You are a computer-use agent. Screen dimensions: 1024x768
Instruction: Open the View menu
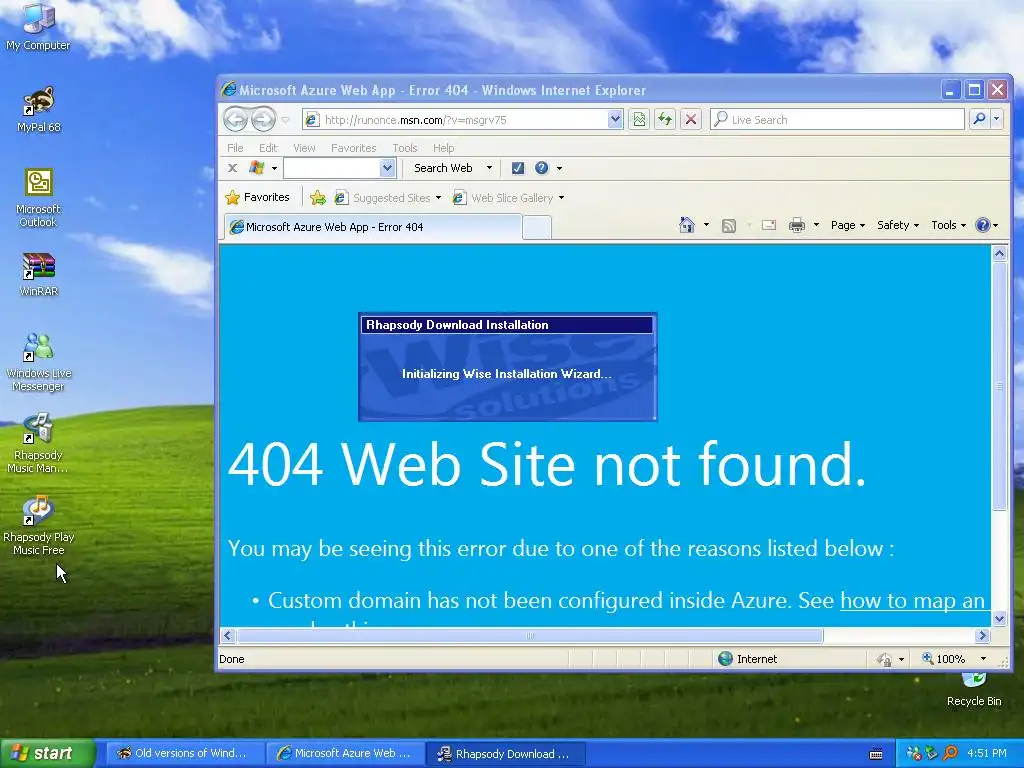304,148
